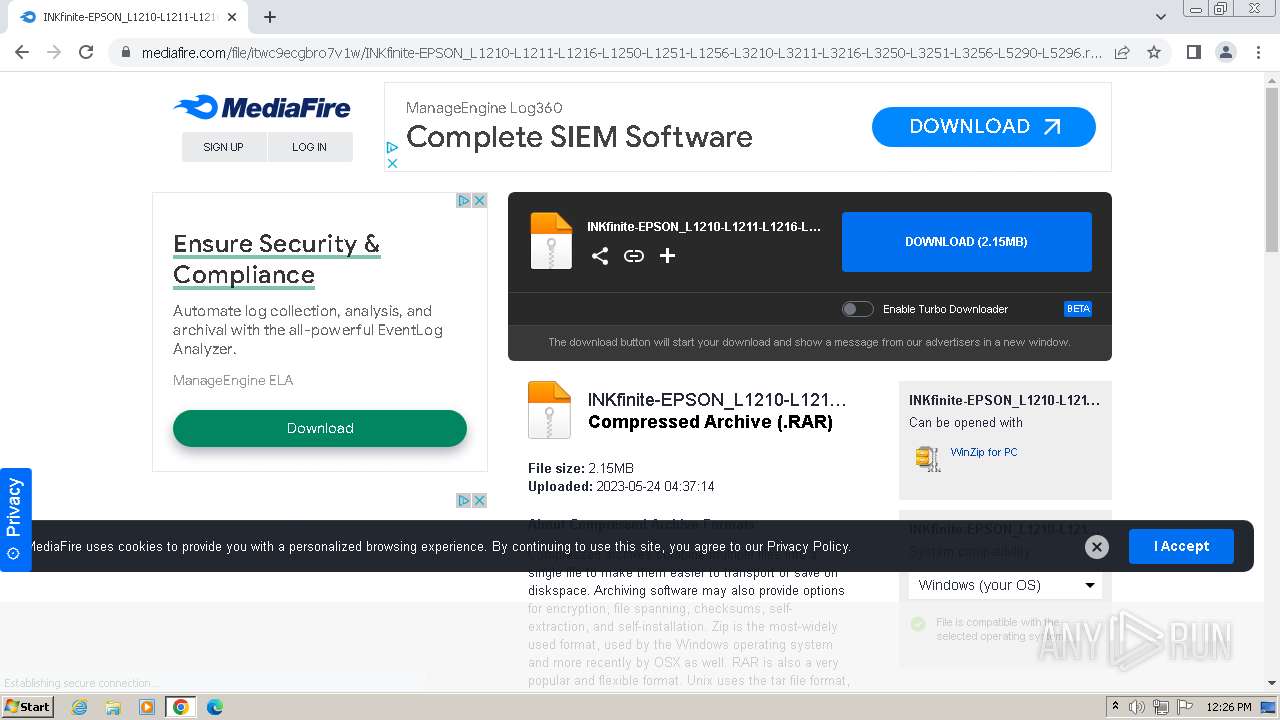Click the SIGN UP button

[x=223, y=147]
